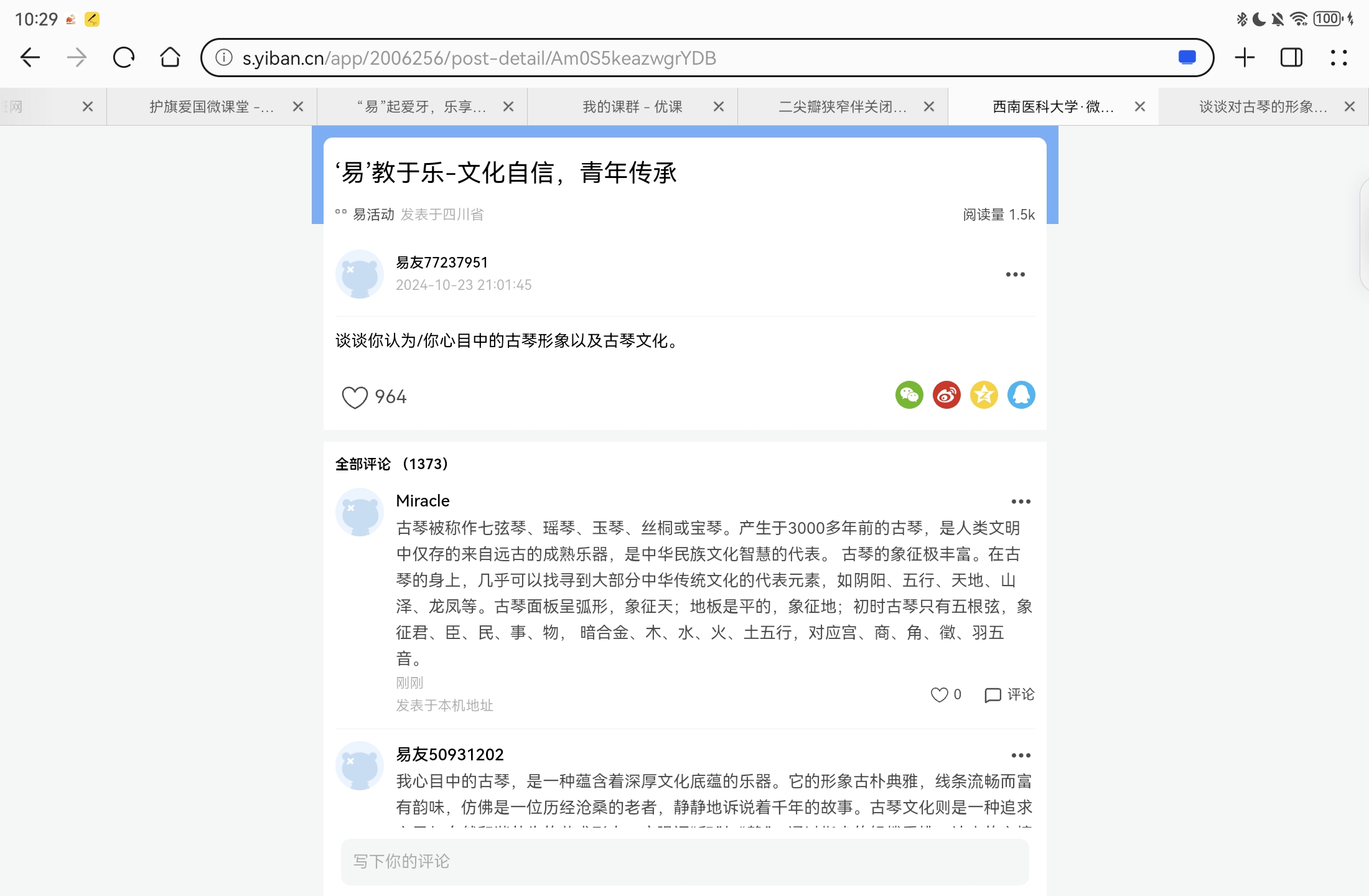Like the post with 964 hearts
Image resolution: width=1369 pixels, height=896 pixels.
coord(355,397)
